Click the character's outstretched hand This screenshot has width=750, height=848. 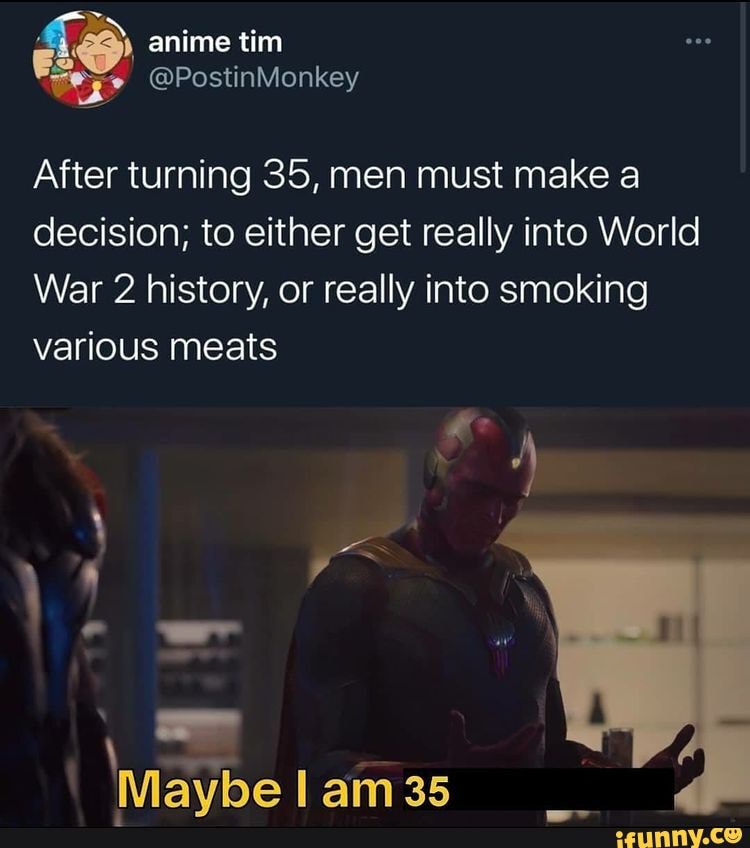[677, 754]
